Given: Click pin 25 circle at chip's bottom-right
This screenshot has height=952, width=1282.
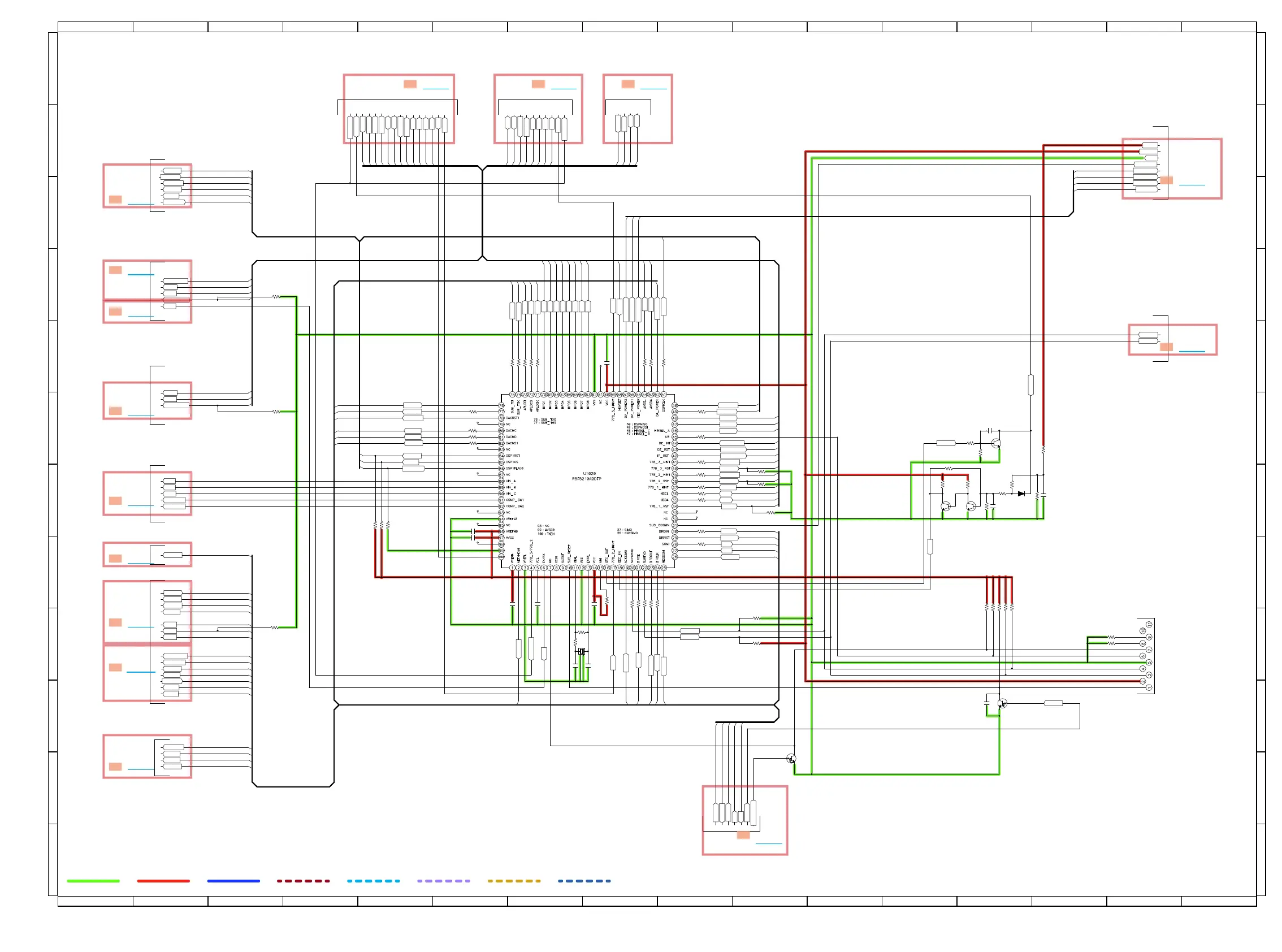Looking at the screenshot, I should click(x=664, y=568).
